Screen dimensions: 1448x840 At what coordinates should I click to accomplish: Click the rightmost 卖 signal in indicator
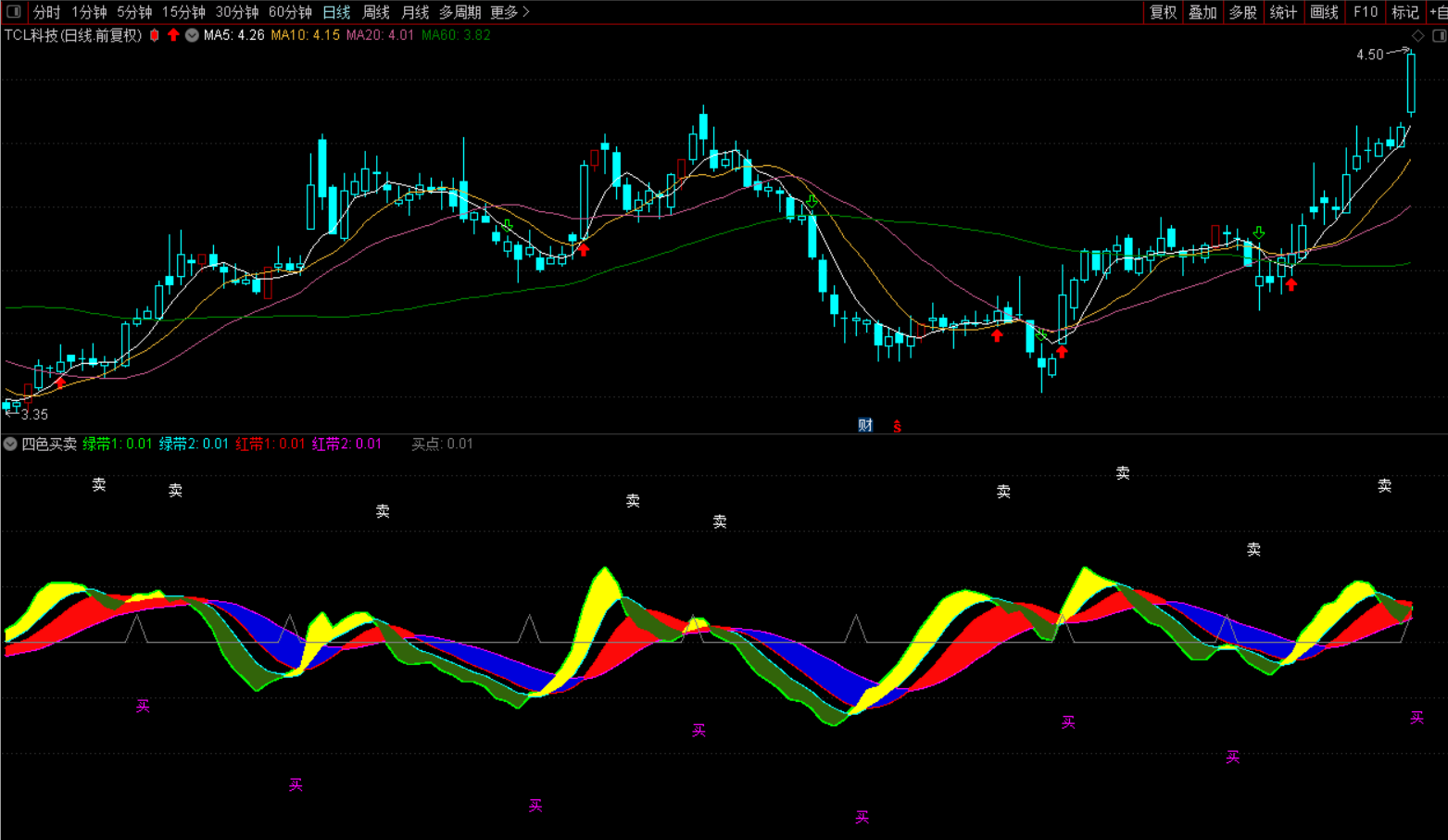[1384, 485]
